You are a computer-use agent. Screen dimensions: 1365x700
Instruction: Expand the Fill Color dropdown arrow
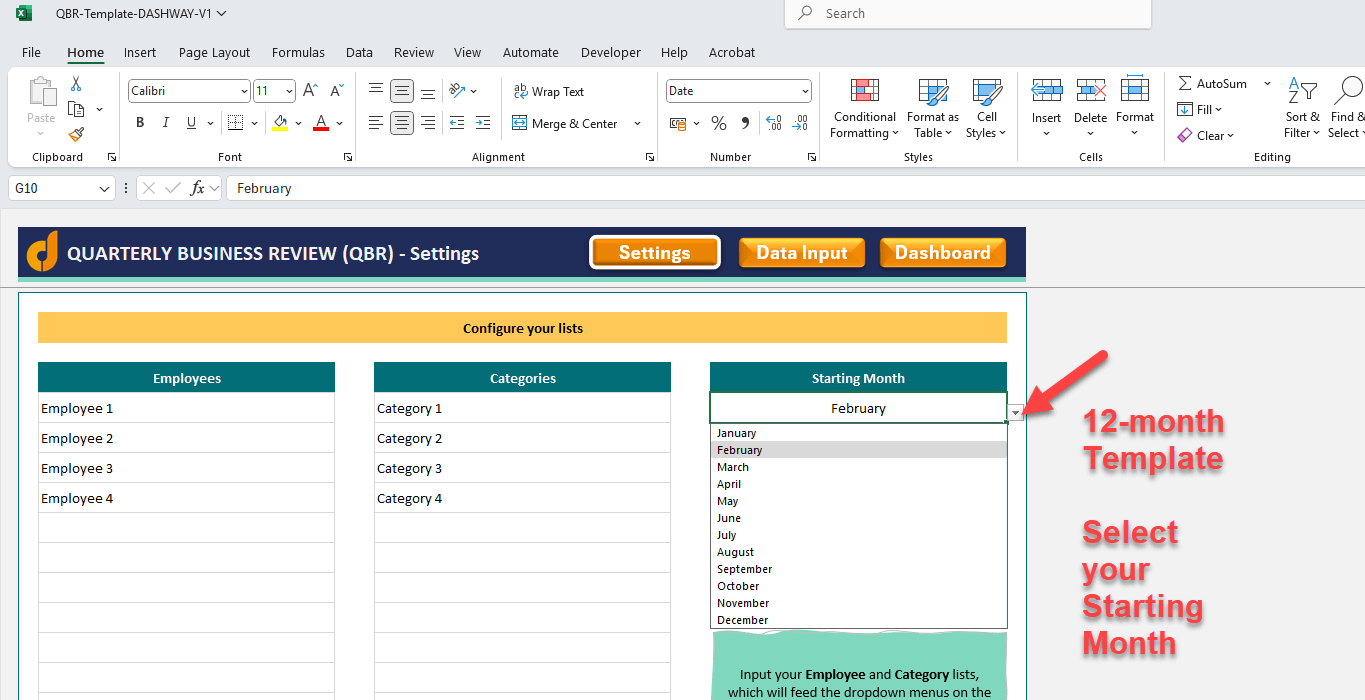click(x=297, y=123)
